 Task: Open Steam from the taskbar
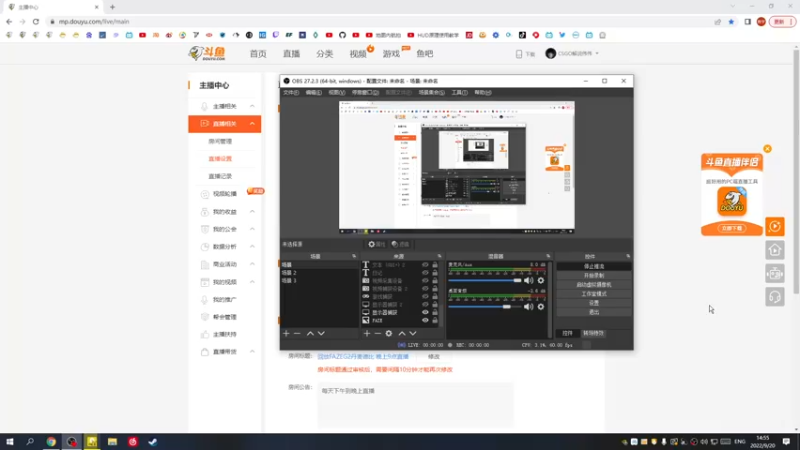click(153, 442)
